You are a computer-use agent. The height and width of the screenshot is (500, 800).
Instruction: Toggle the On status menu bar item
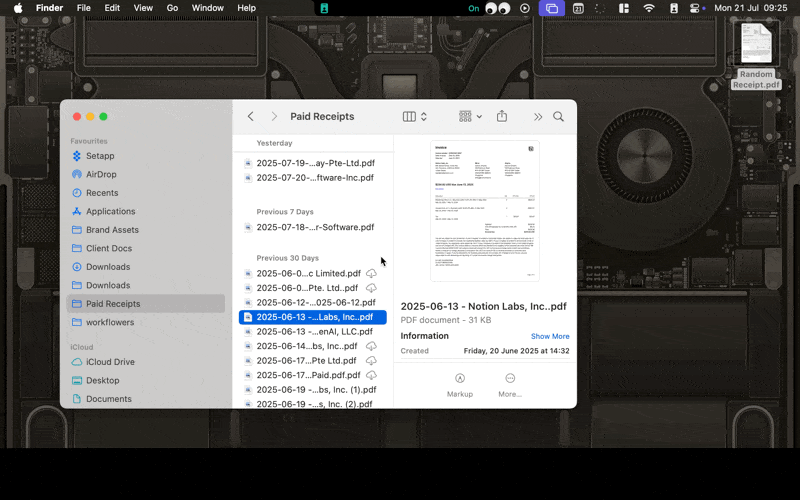tap(474, 8)
